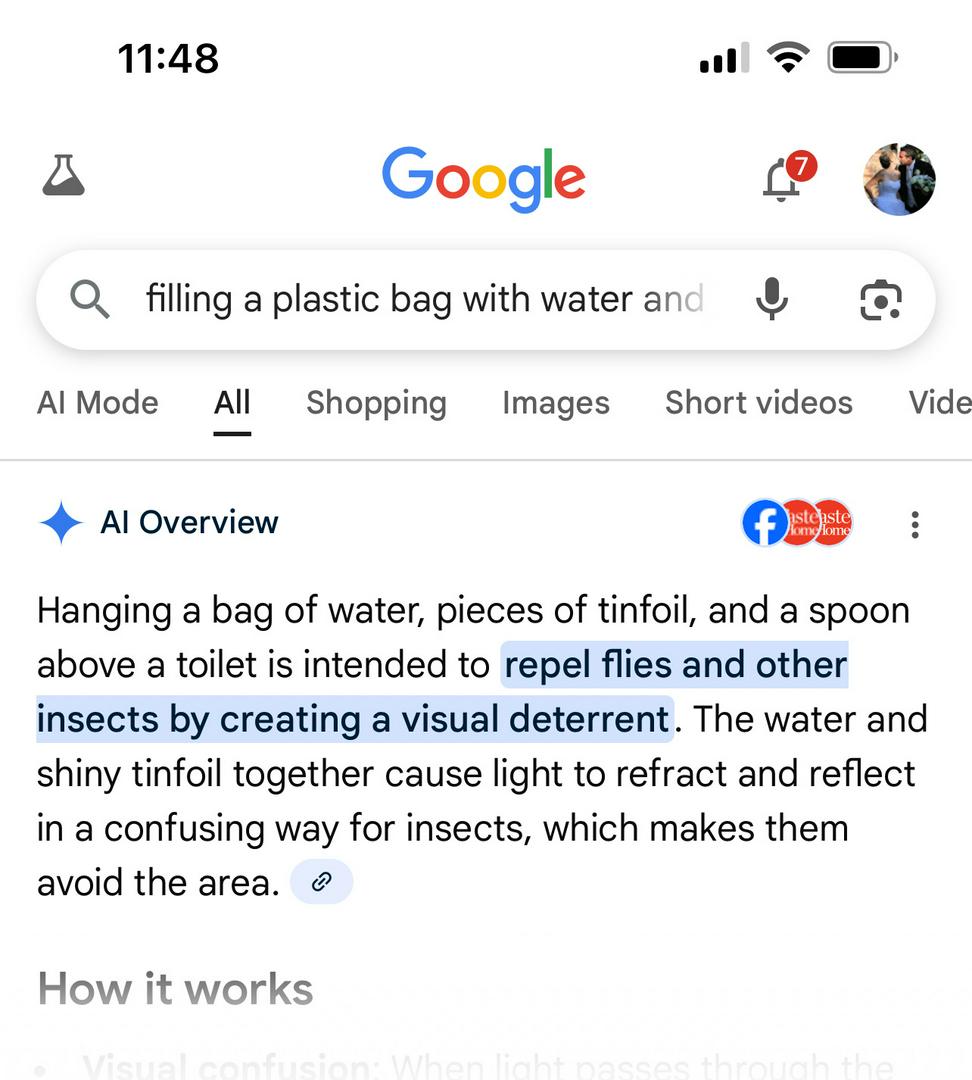The image size is (972, 1080).
Task: Tap the magnifying glass search icon
Action: point(90,299)
